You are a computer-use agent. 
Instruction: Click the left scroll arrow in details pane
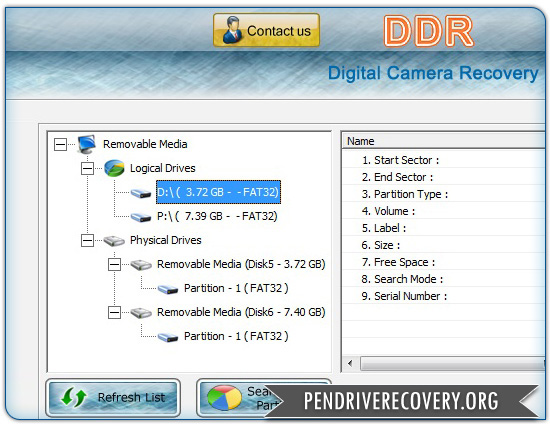coord(350,363)
